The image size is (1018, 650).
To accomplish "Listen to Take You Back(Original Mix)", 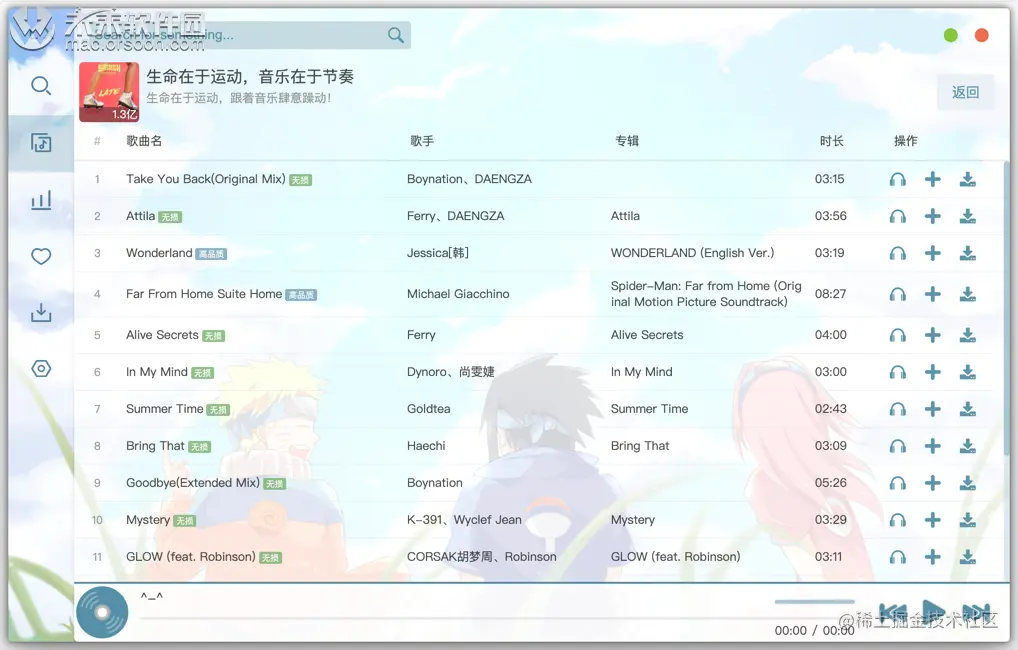I will pyautogui.click(x=897, y=179).
